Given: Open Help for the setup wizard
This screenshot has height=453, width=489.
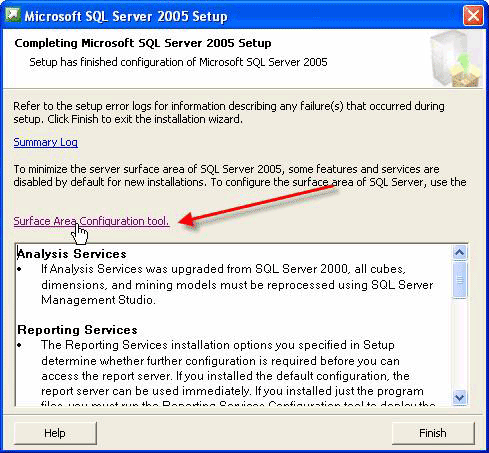Looking at the screenshot, I should click(55, 433).
